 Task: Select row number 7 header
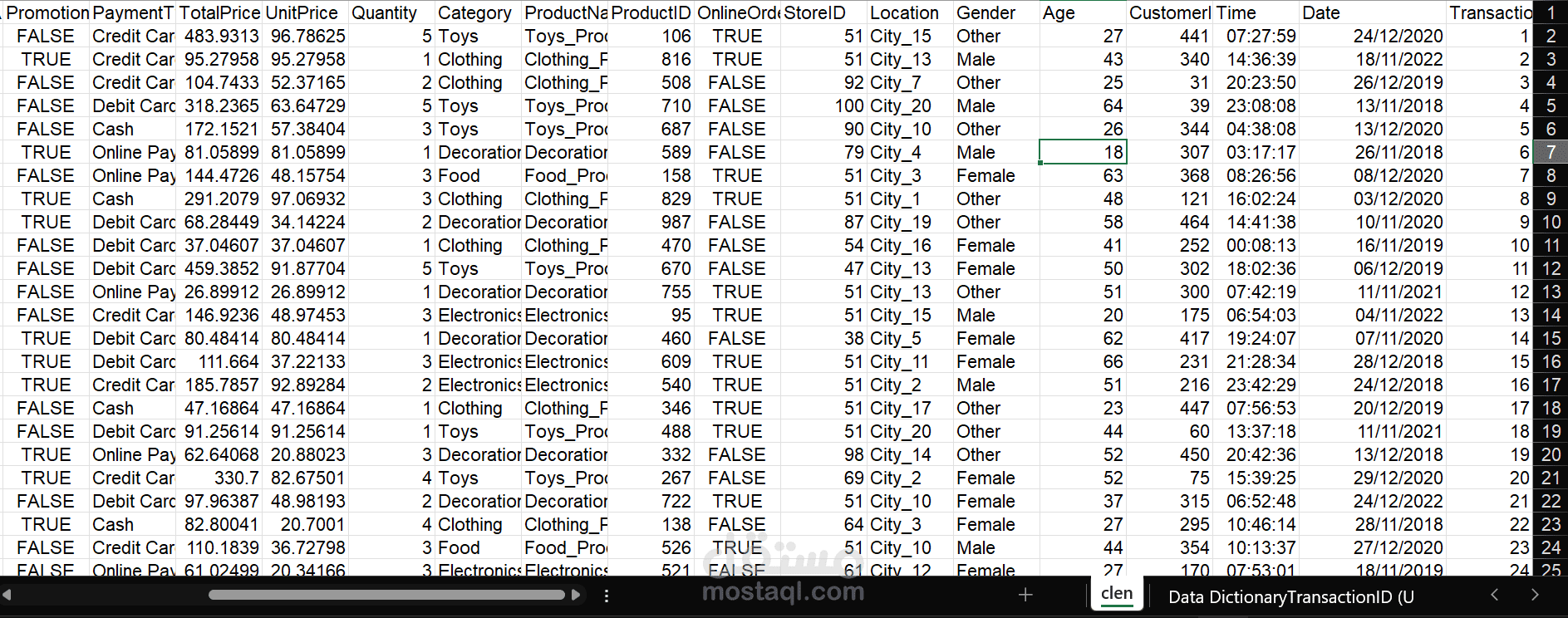pos(1551,153)
